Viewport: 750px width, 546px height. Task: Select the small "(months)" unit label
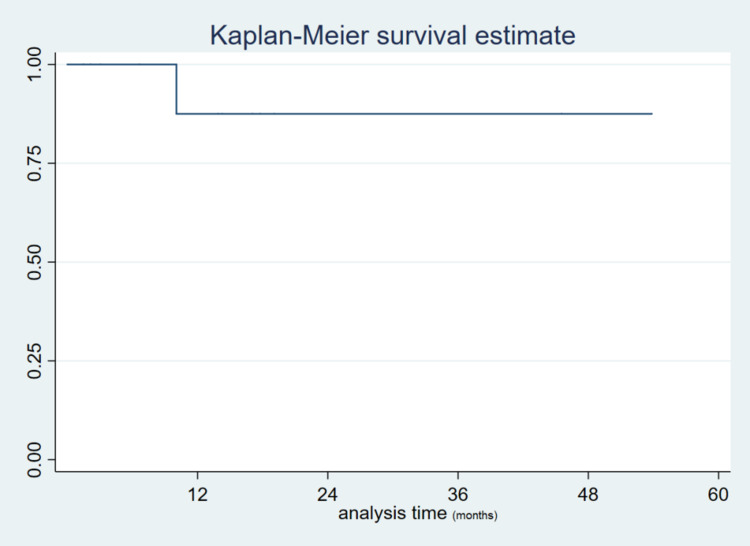click(475, 516)
